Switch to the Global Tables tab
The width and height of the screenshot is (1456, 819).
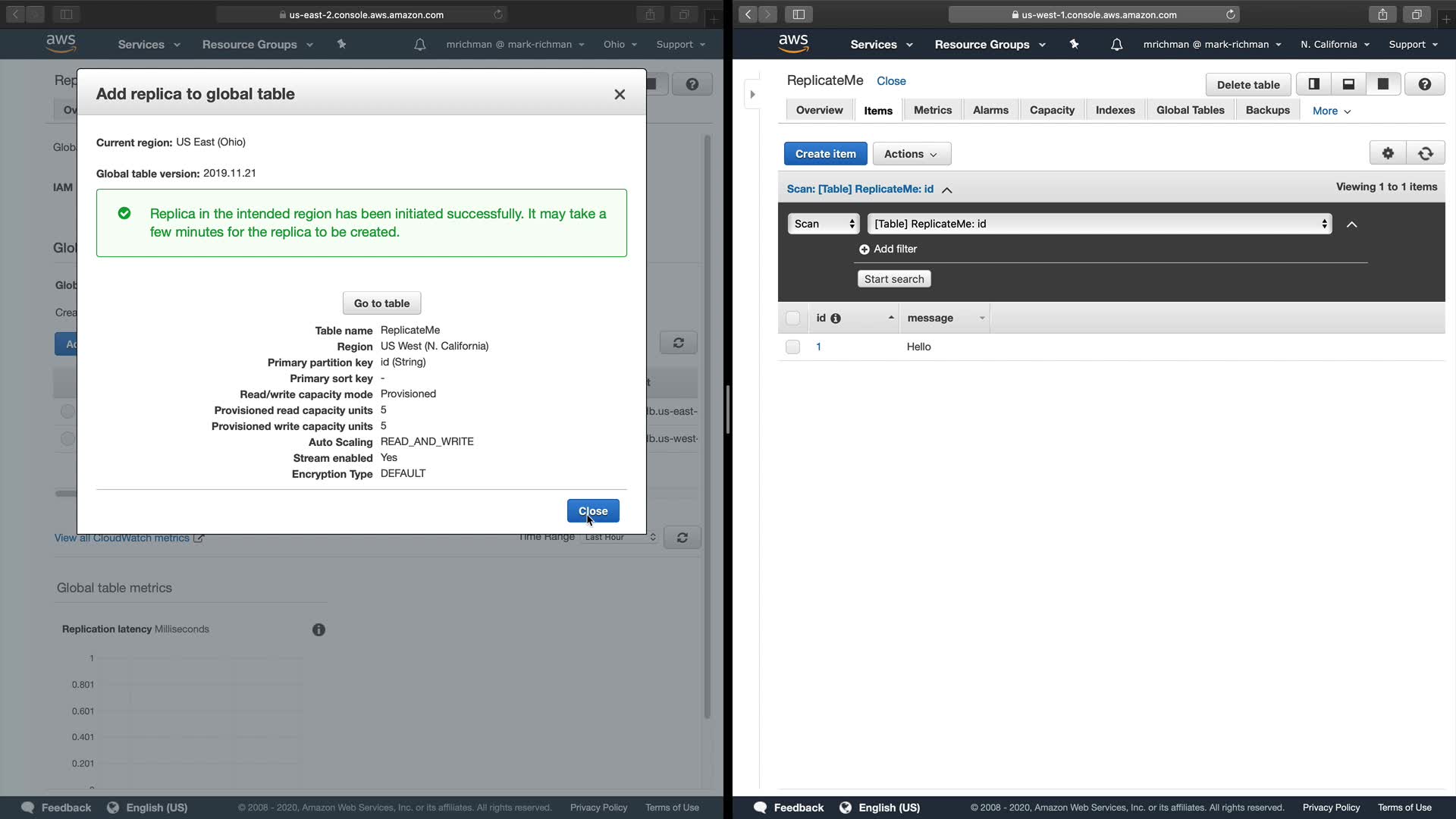click(x=1190, y=110)
